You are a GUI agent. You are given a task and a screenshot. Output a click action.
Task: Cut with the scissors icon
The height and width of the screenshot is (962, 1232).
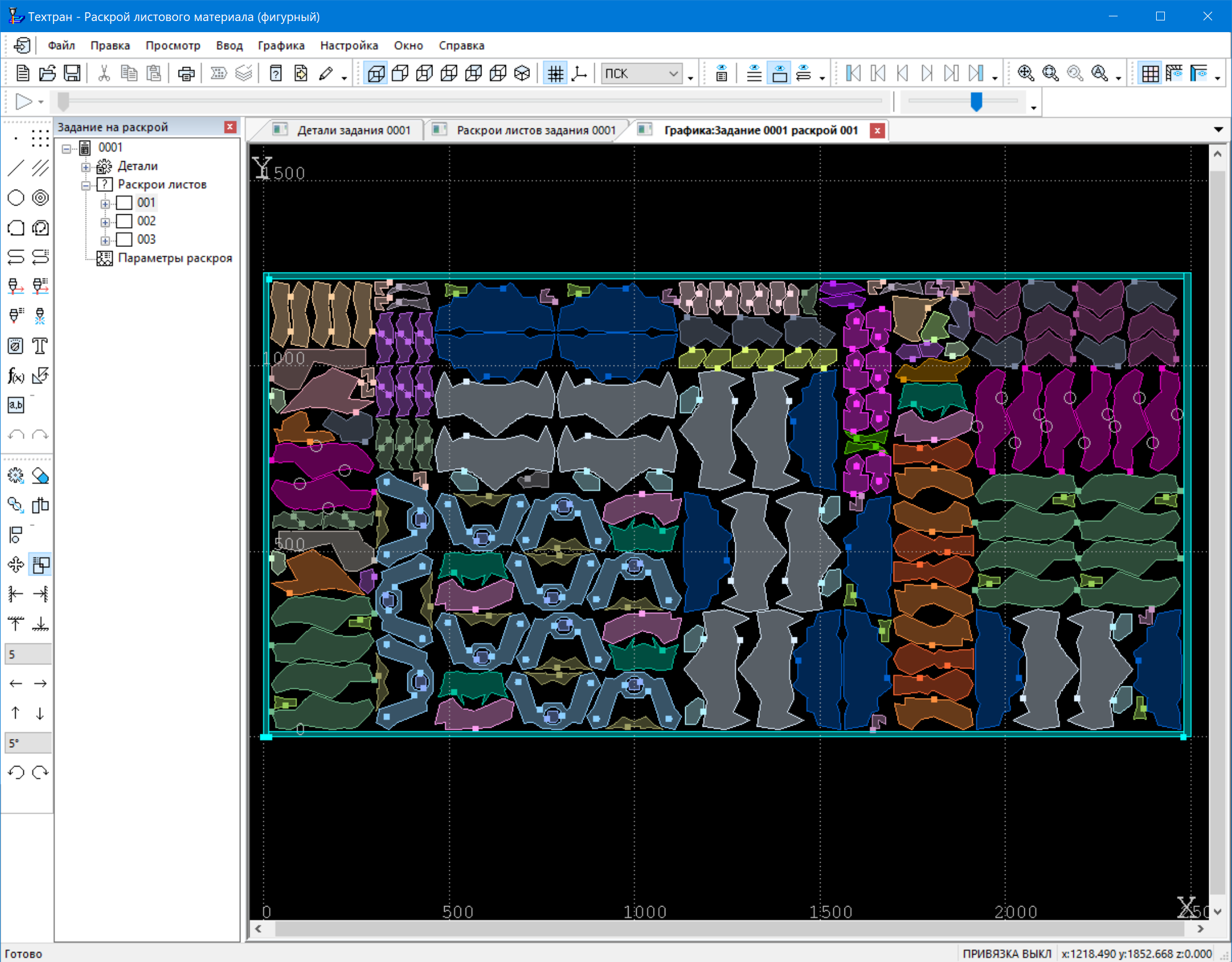coord(104,74)
